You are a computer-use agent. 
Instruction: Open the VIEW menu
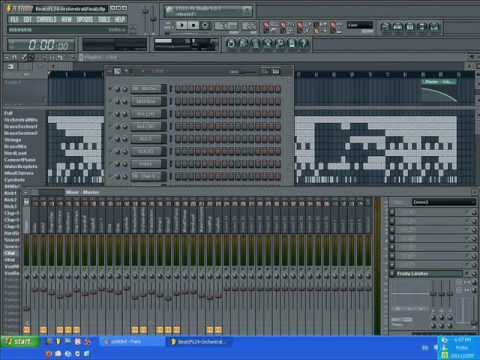click(x=67, y=20)
